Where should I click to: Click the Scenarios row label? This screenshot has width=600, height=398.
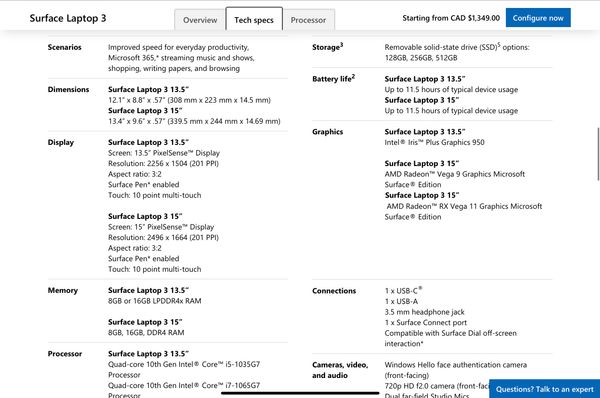pos(65,47)
